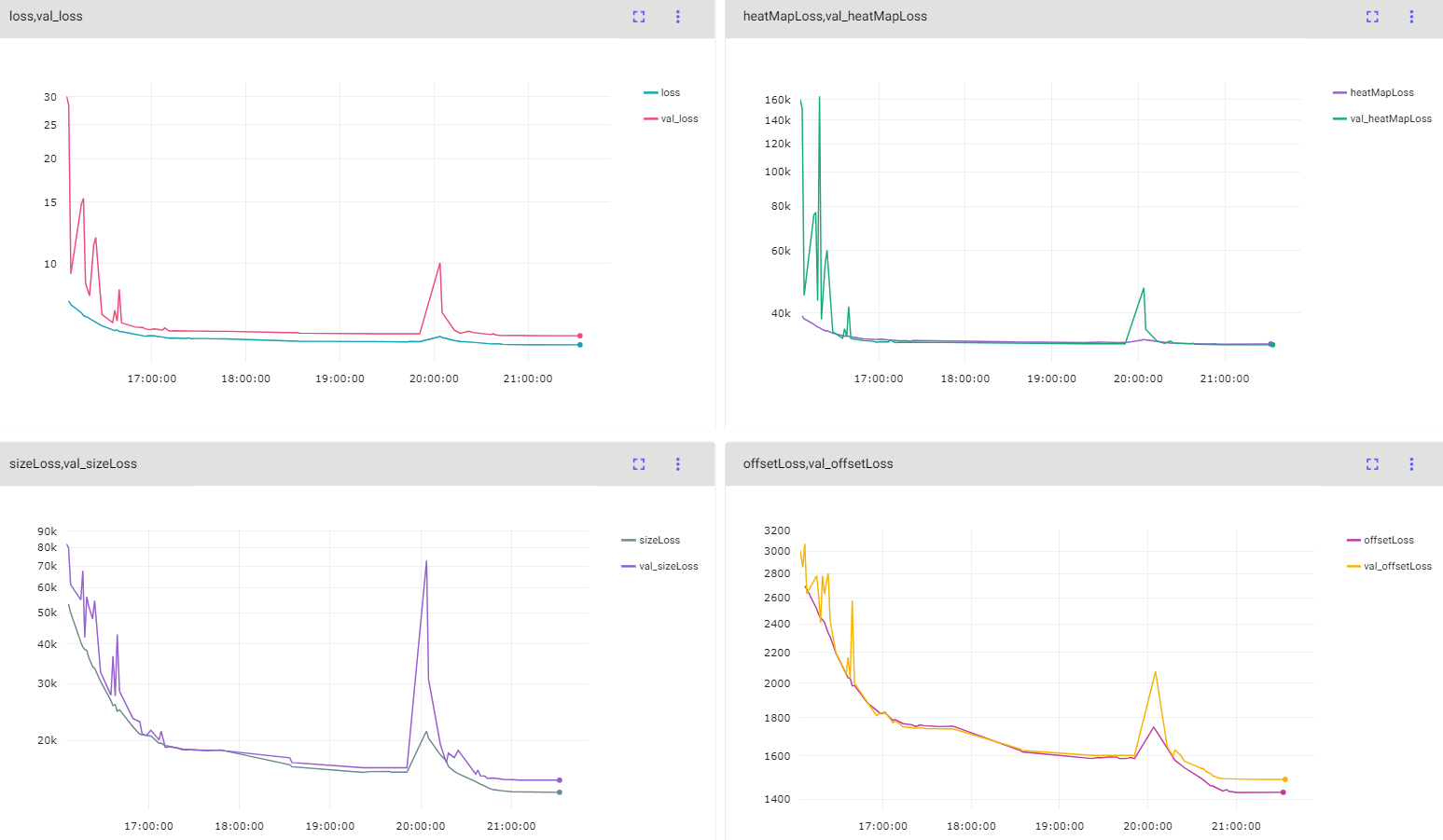Click the val_sizeLoss spike peak near 20:00

(x=426, y=561)
